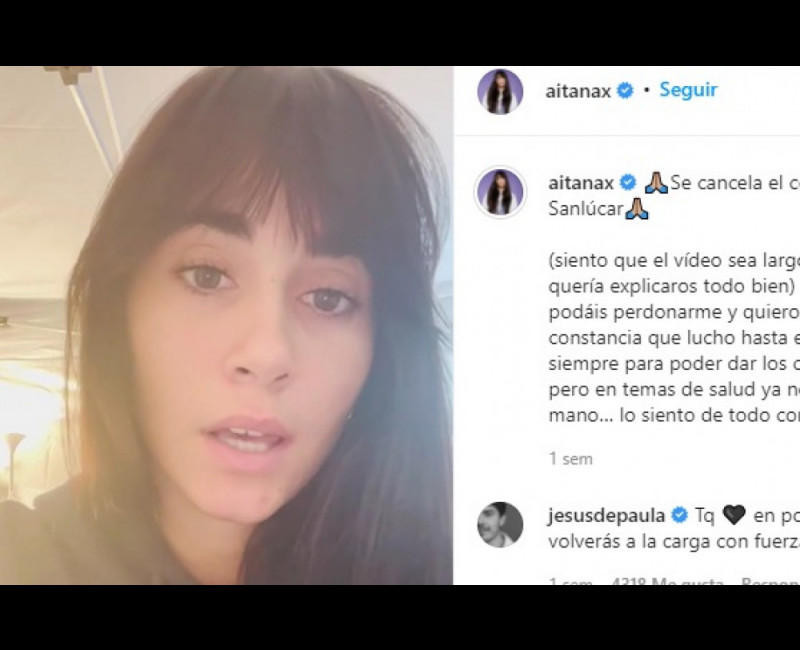This screenshot has height=650, width=800.
Task: Click aitanax username in the caption
Action: (581, 183)
